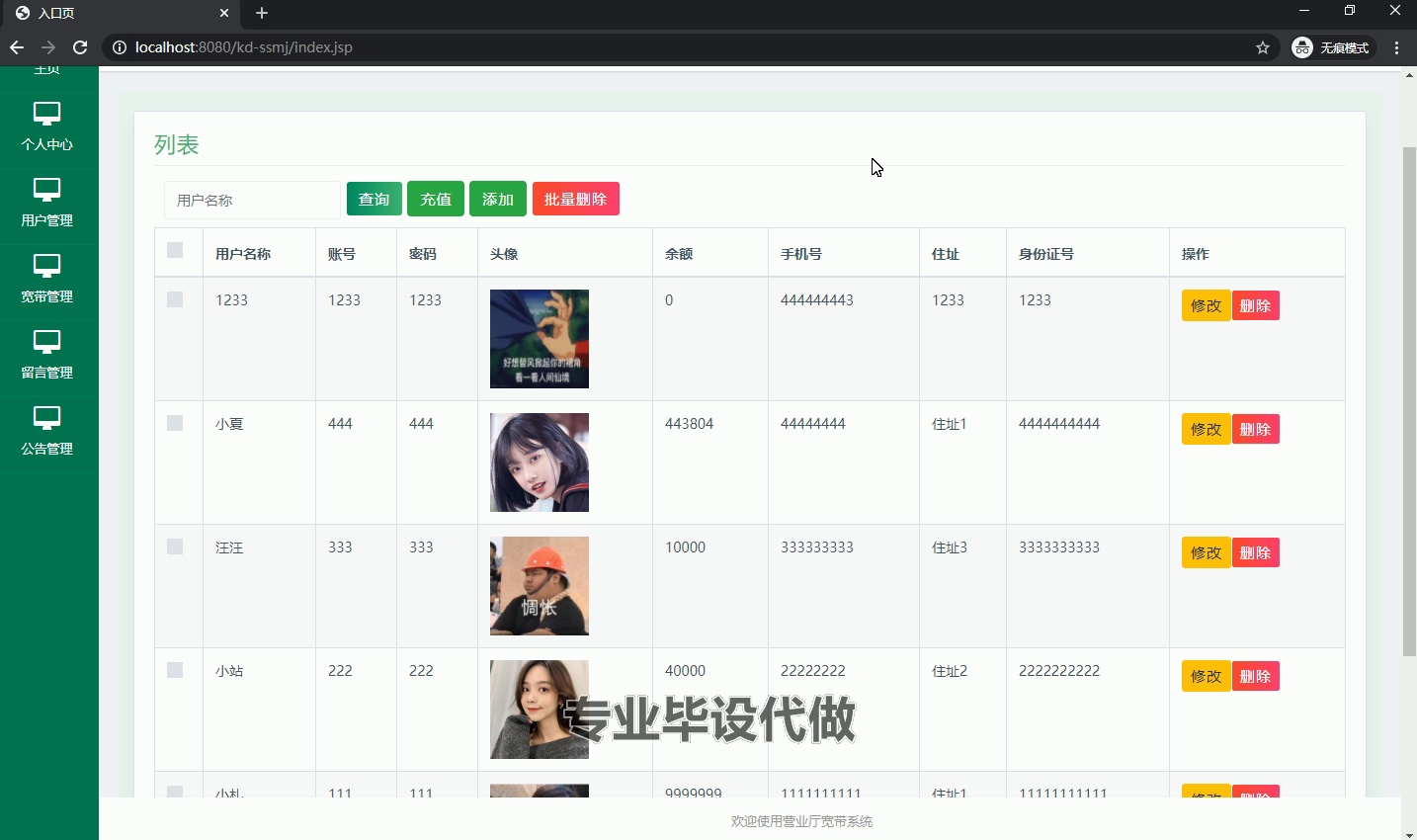1417x840 pixels.
Task: Go back with browser back arrow
Action: point(17,47)
